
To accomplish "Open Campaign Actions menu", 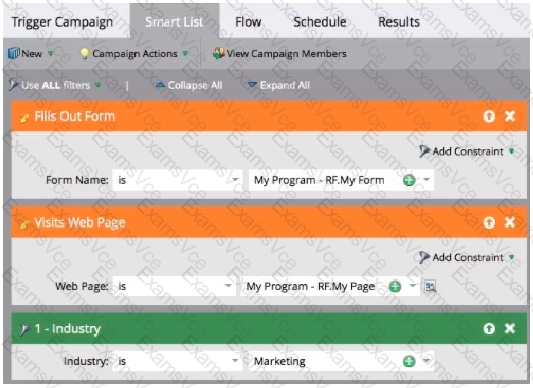I will 134,53.
